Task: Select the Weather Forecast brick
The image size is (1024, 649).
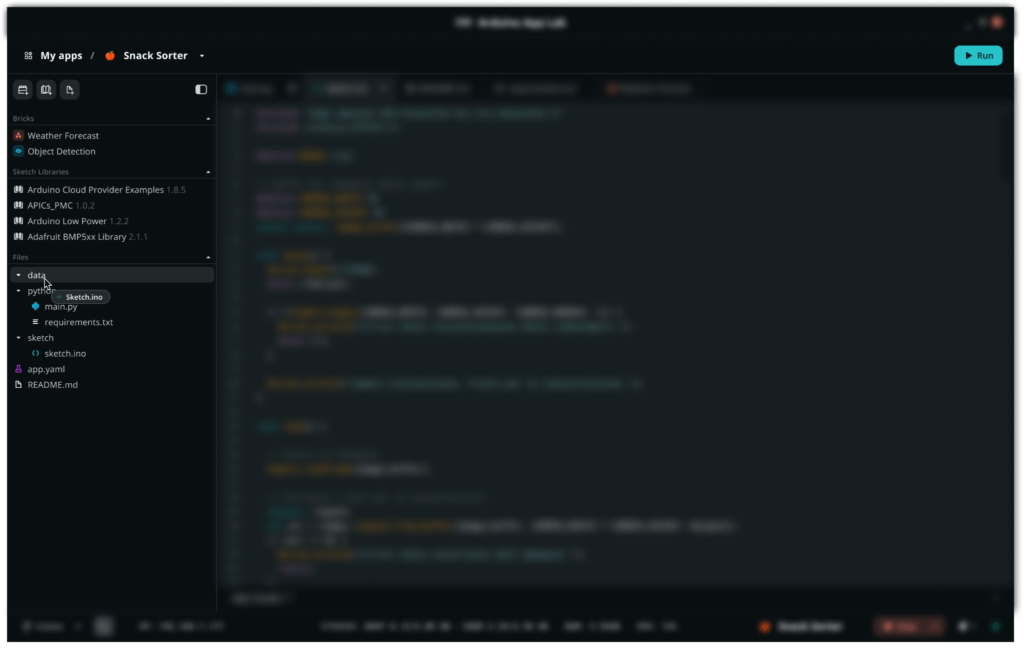Action: [62, 136]
